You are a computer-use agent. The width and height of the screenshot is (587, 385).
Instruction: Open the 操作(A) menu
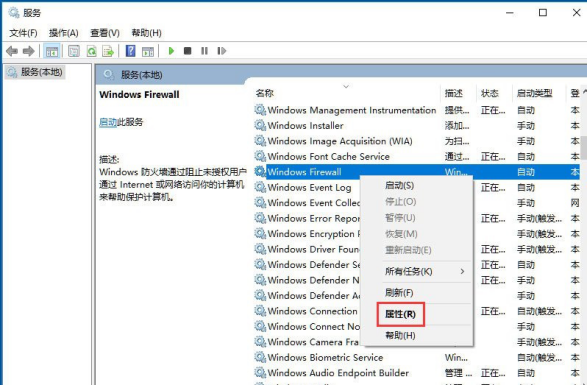point(64,33)
